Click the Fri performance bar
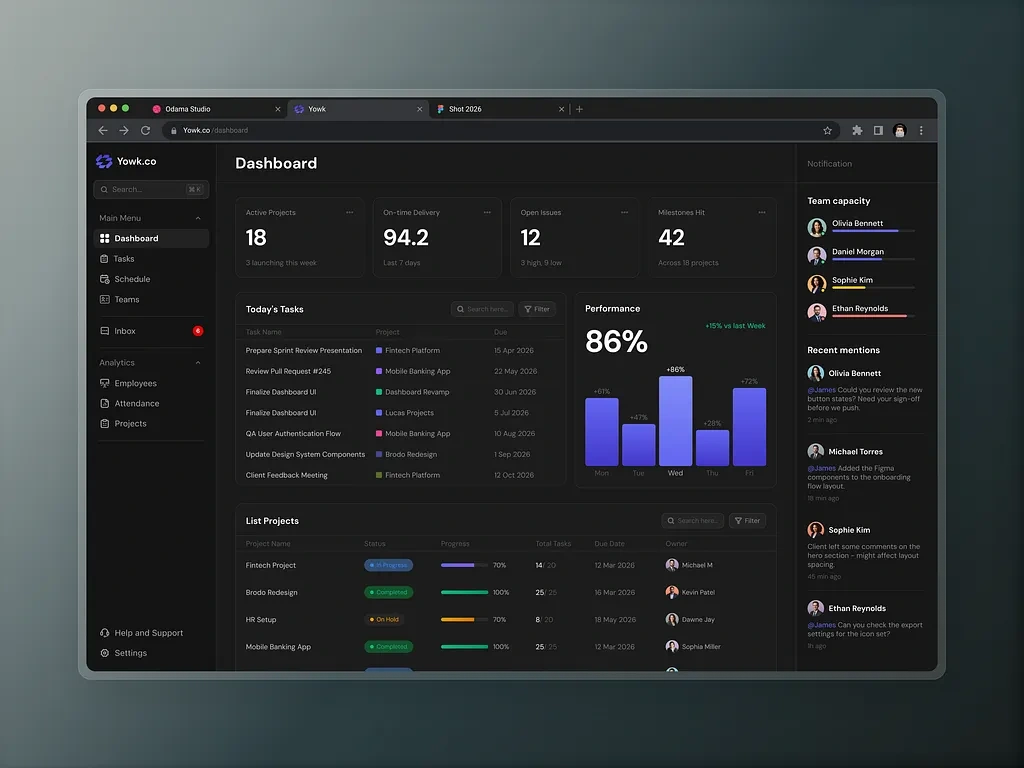The image size is (1024, 768). 749,426
